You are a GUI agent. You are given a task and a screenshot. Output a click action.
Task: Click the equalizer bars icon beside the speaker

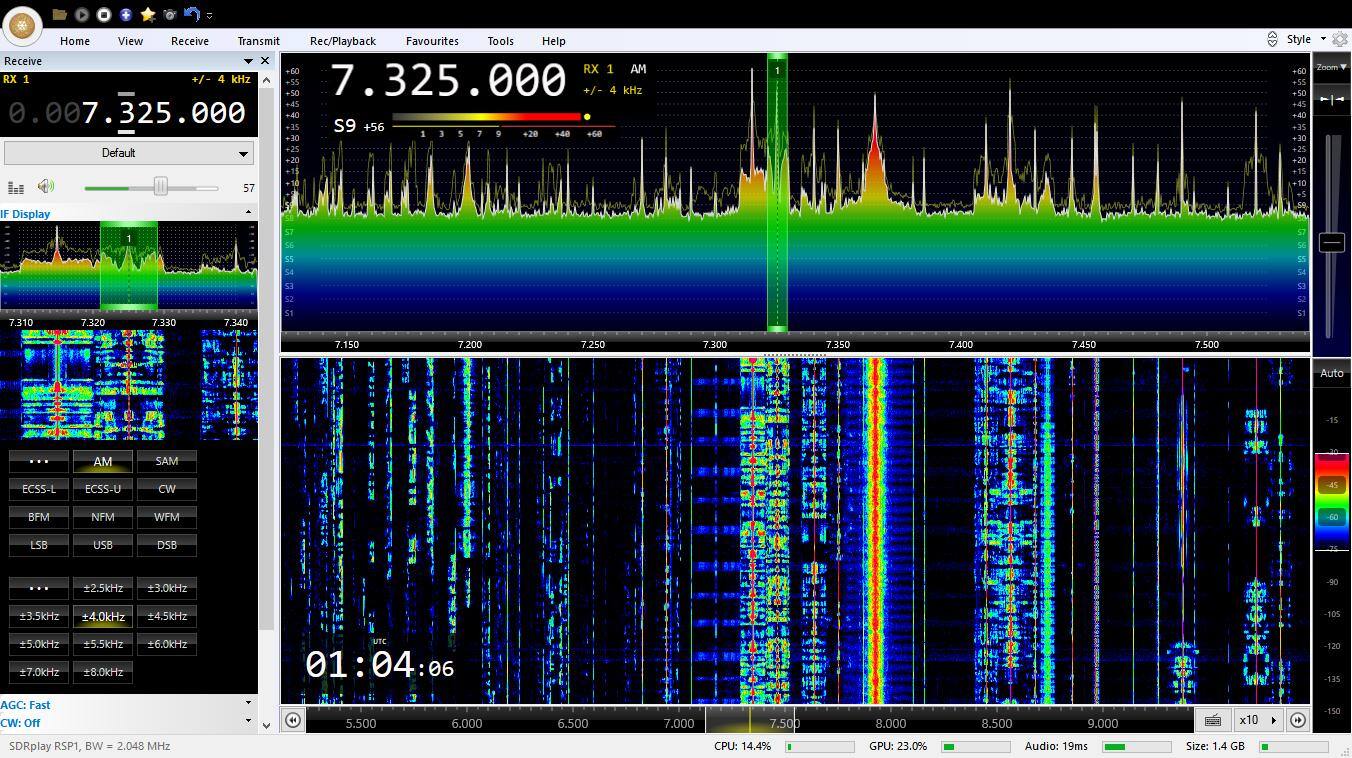(16, 187)
